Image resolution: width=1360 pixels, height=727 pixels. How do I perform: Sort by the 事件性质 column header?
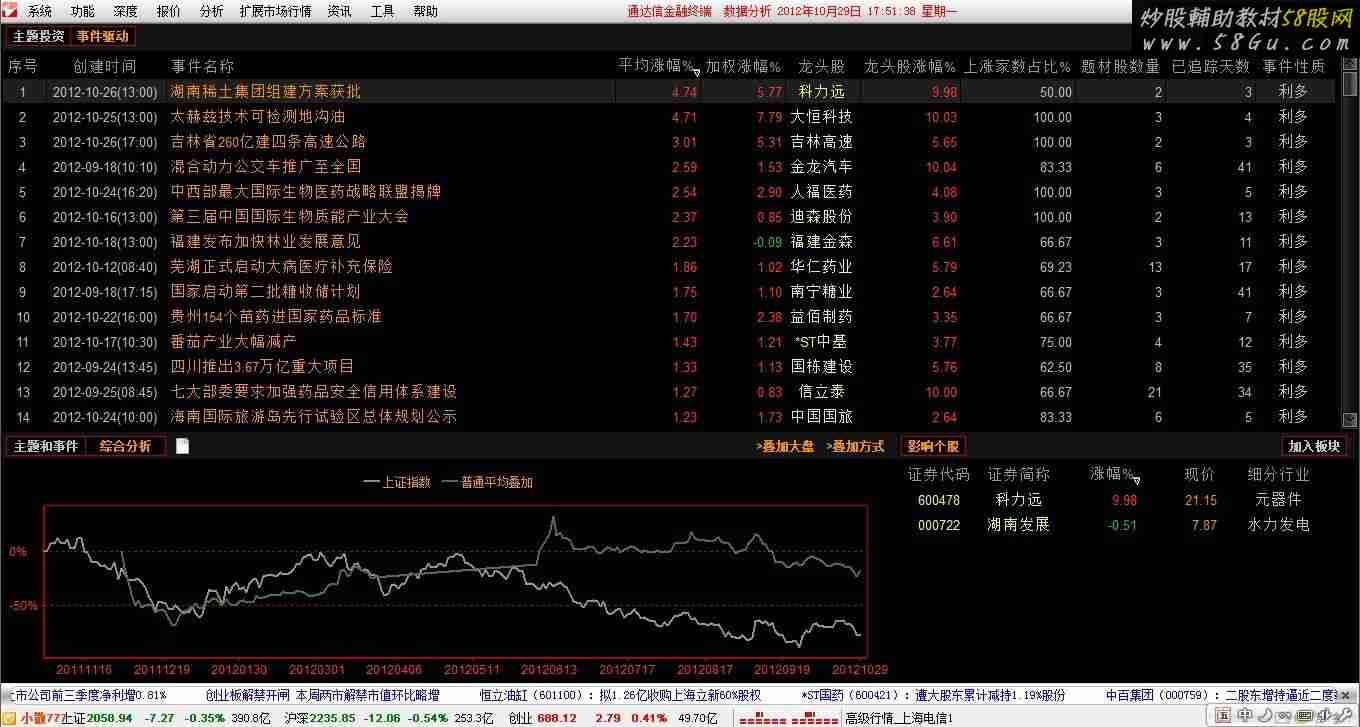[x=1294, y=66]
